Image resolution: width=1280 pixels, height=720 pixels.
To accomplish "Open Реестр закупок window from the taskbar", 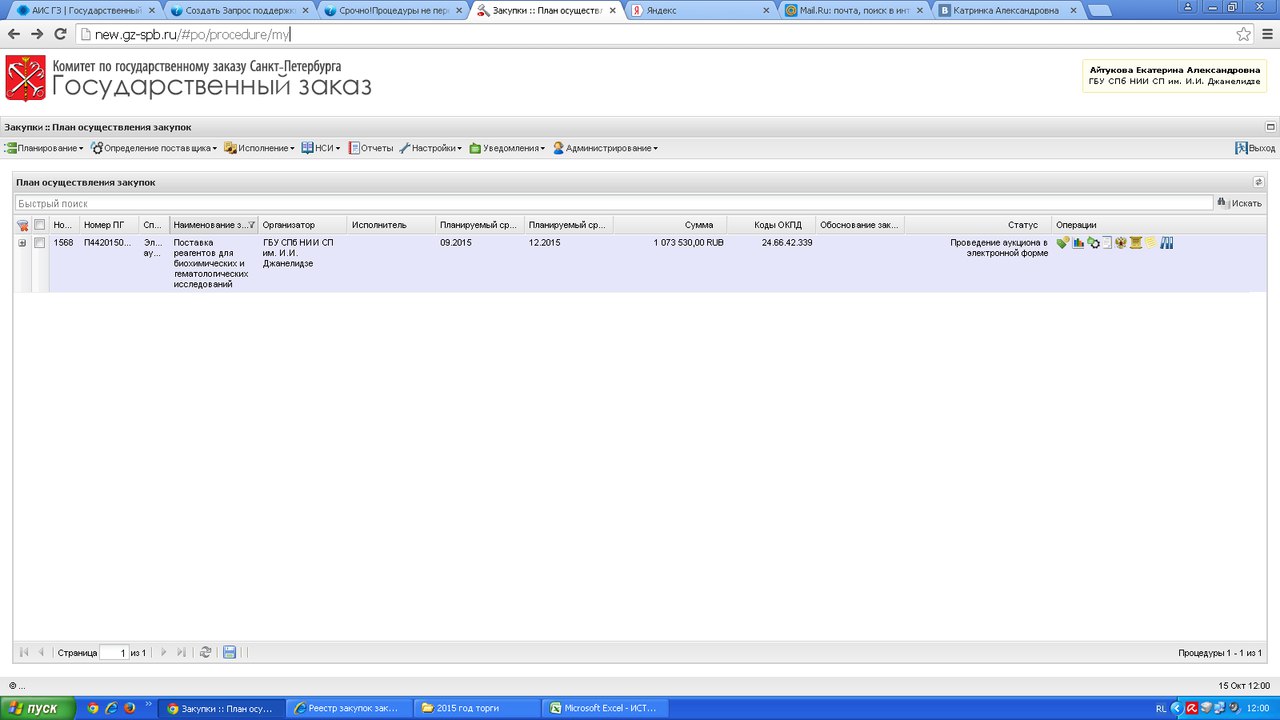I will [x=349, y=708].
